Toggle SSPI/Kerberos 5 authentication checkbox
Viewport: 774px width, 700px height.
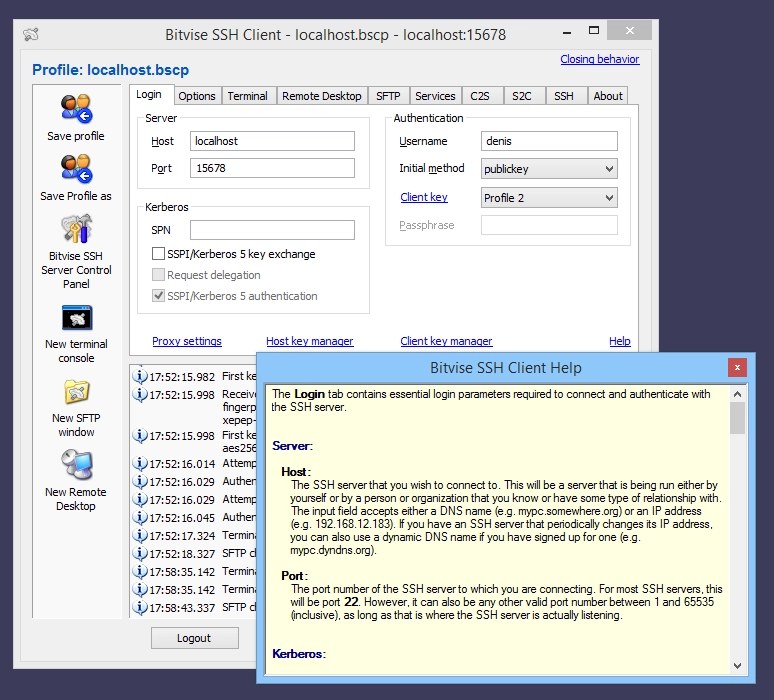pos(158,296)
